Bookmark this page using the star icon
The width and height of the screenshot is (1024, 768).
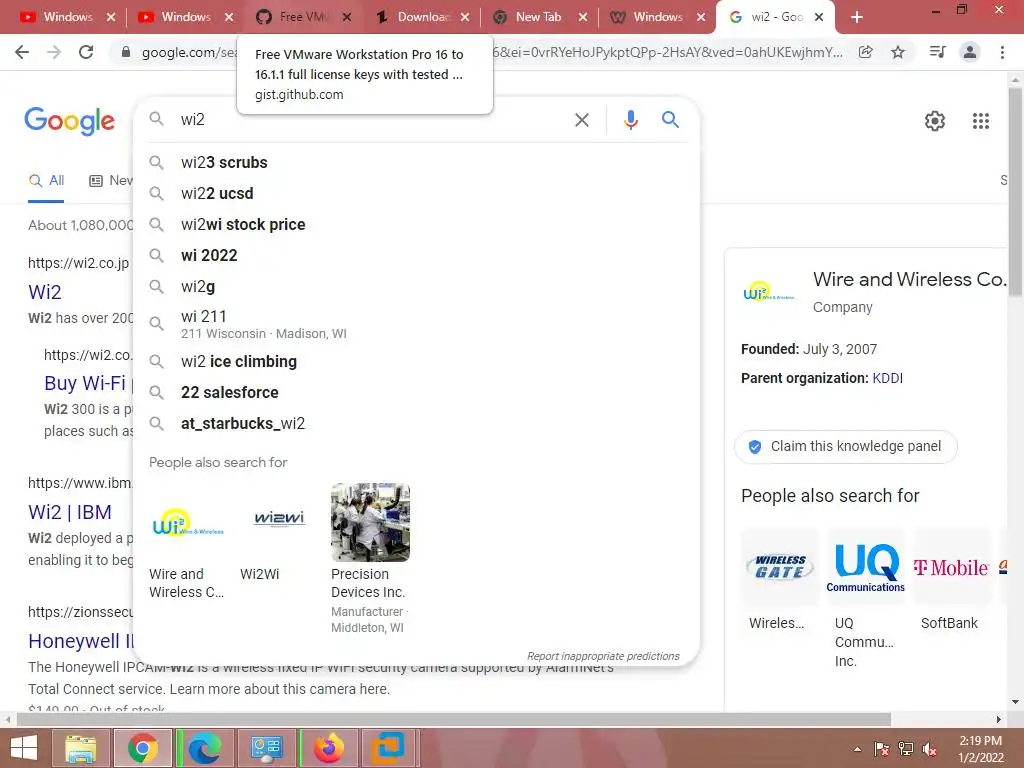click(898, 52)
